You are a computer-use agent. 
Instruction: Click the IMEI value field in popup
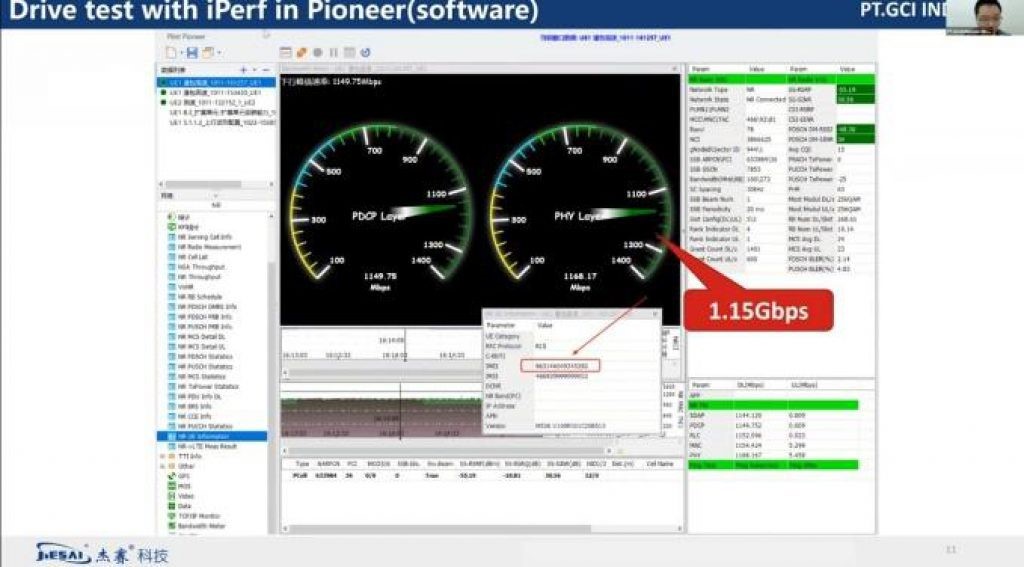(x=560, y=366)
